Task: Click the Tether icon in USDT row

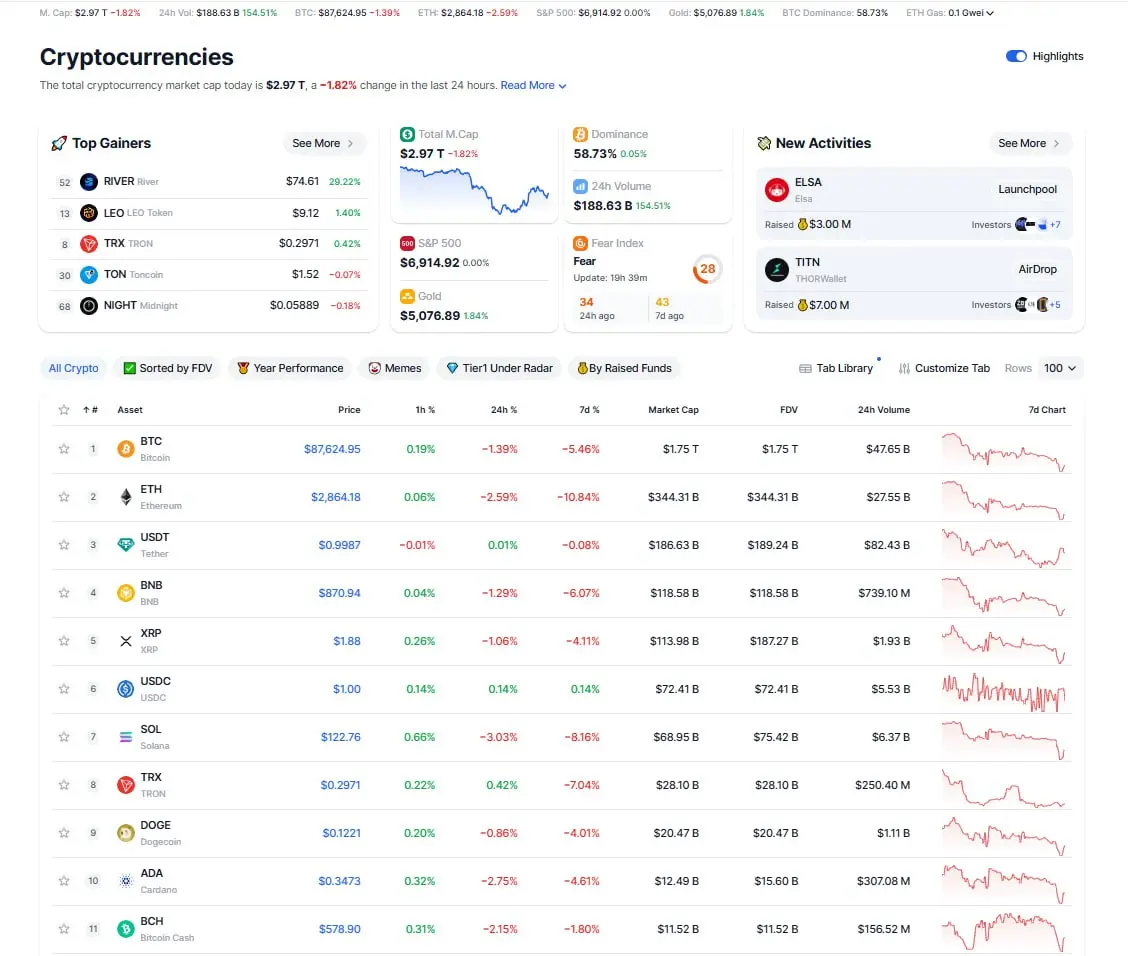Action: pyautogui.click(x=126, y=545)
